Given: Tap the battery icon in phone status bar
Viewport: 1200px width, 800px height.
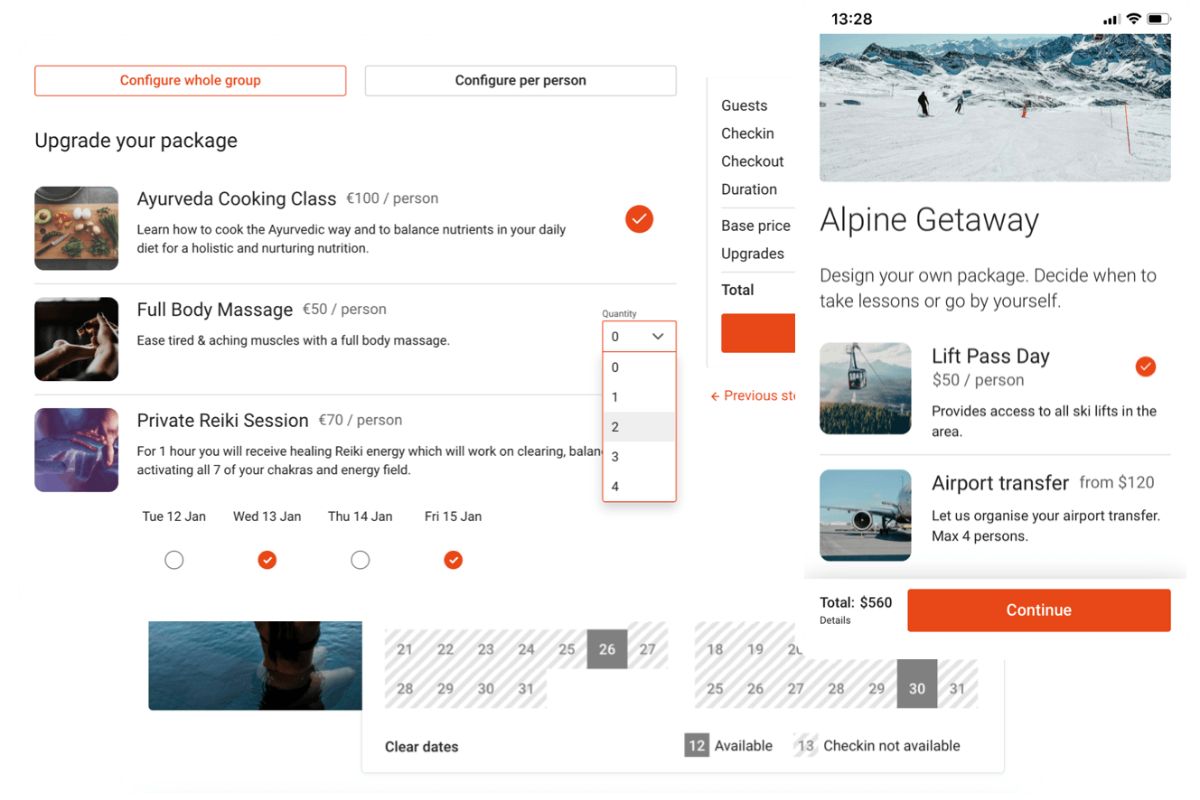Looking at the screenshot, I should pos(1158,19).
